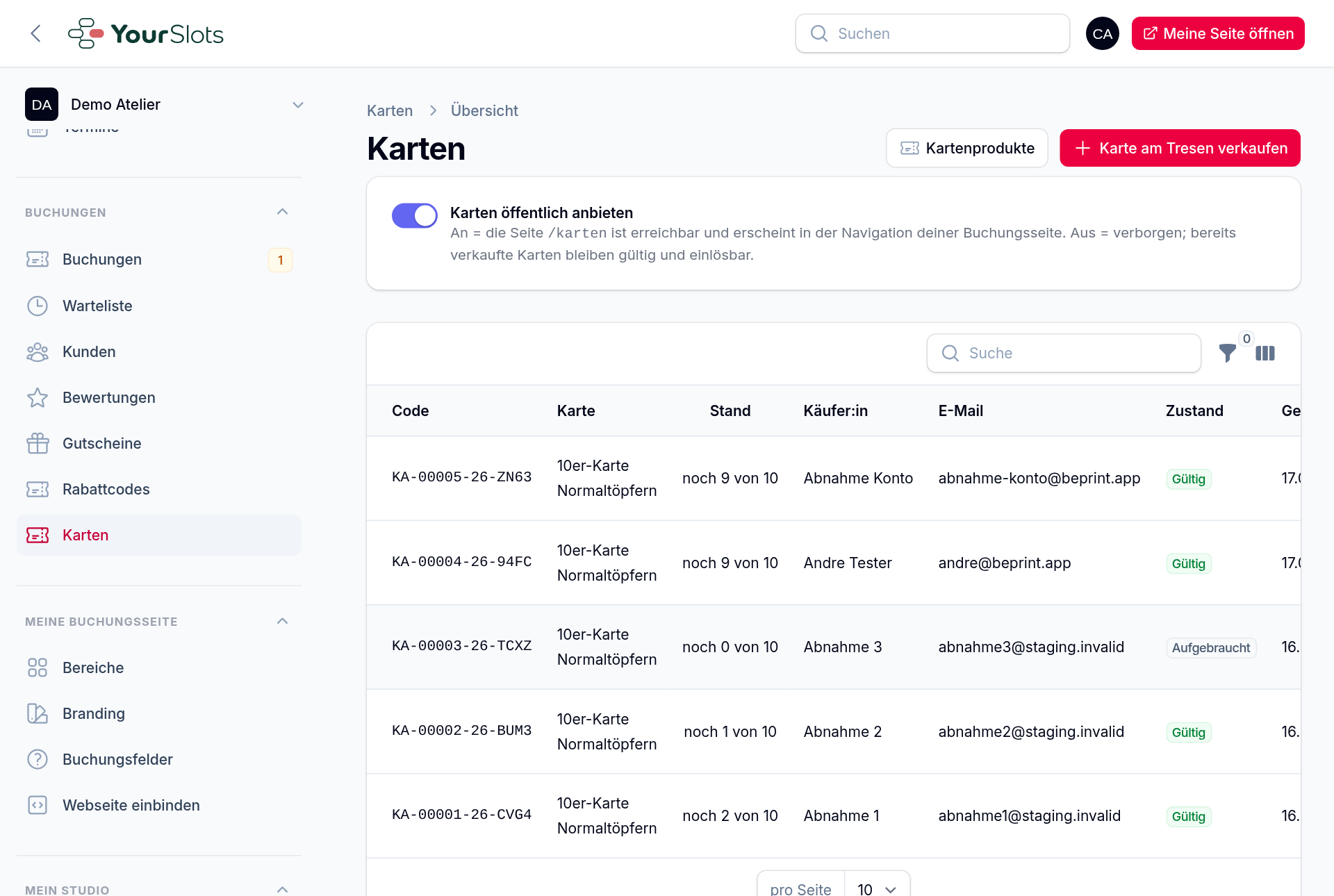Click the Kunden people icon
This screenshot has width=1334, height=896.
click(38, 351)
